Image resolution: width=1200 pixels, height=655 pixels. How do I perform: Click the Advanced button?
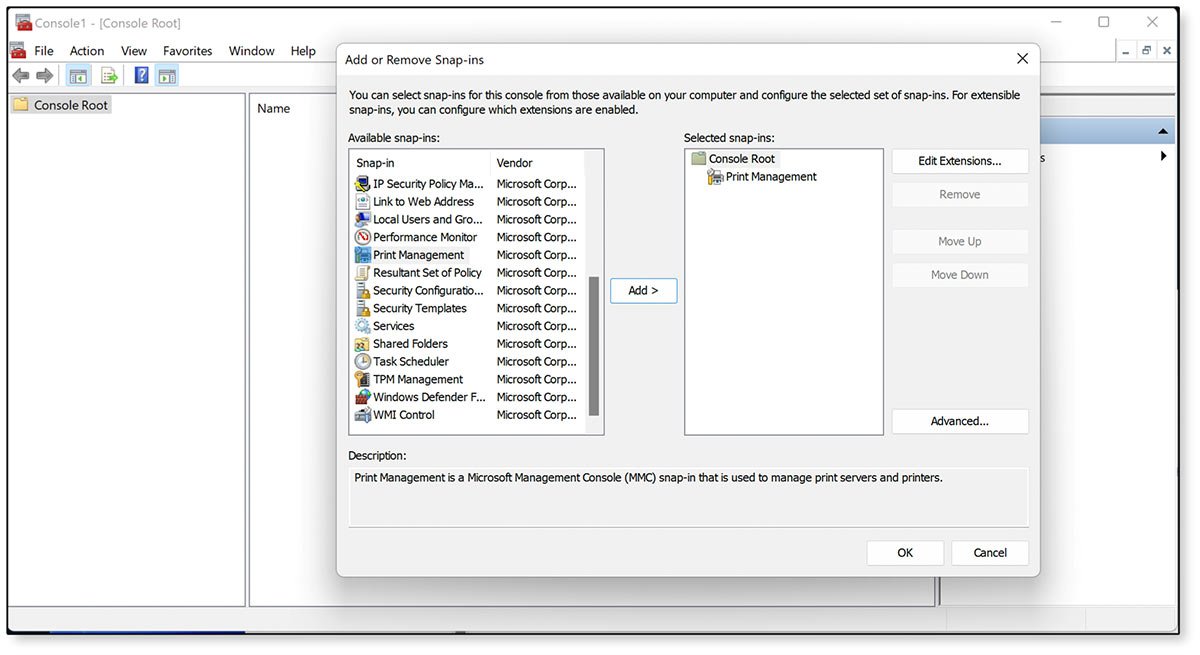[x=959, y=421]
